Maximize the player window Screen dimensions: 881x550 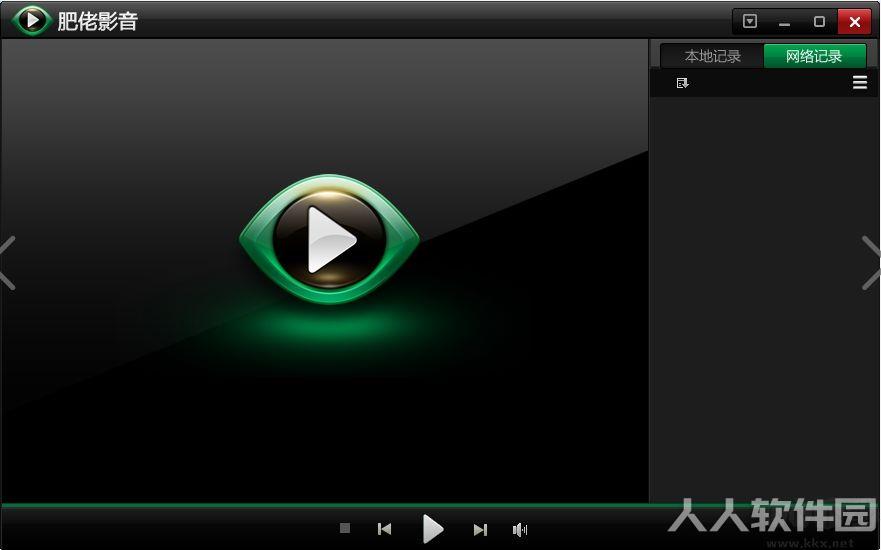coord(819,22)
